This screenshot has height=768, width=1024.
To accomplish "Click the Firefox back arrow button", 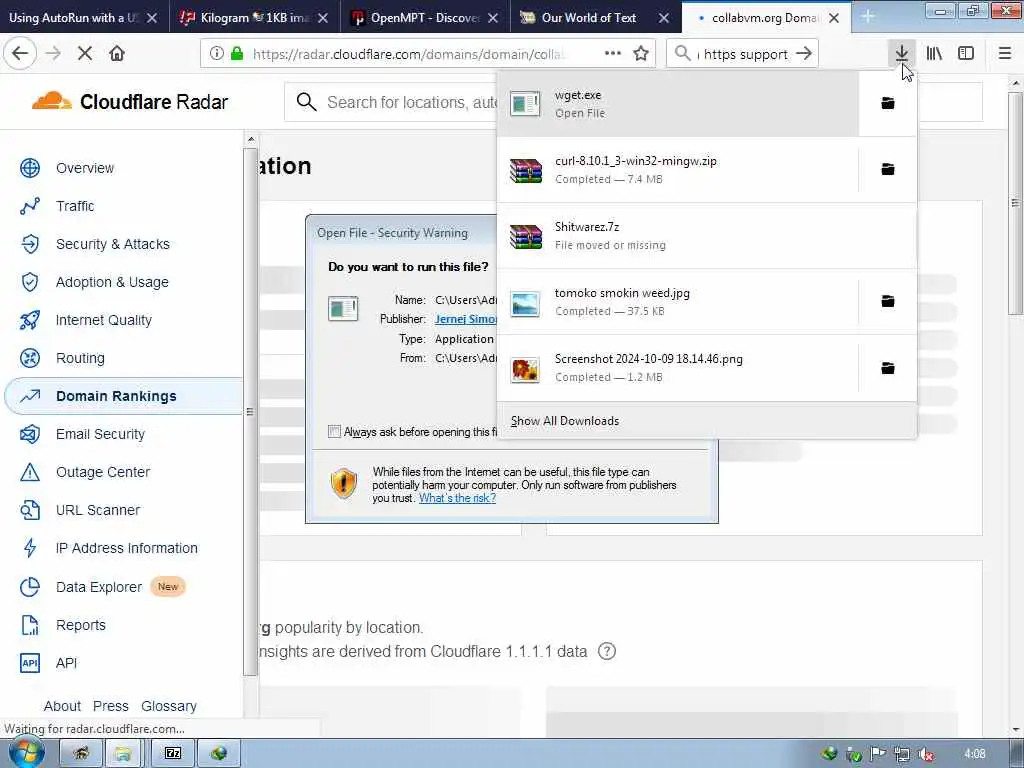I will 20,54.
